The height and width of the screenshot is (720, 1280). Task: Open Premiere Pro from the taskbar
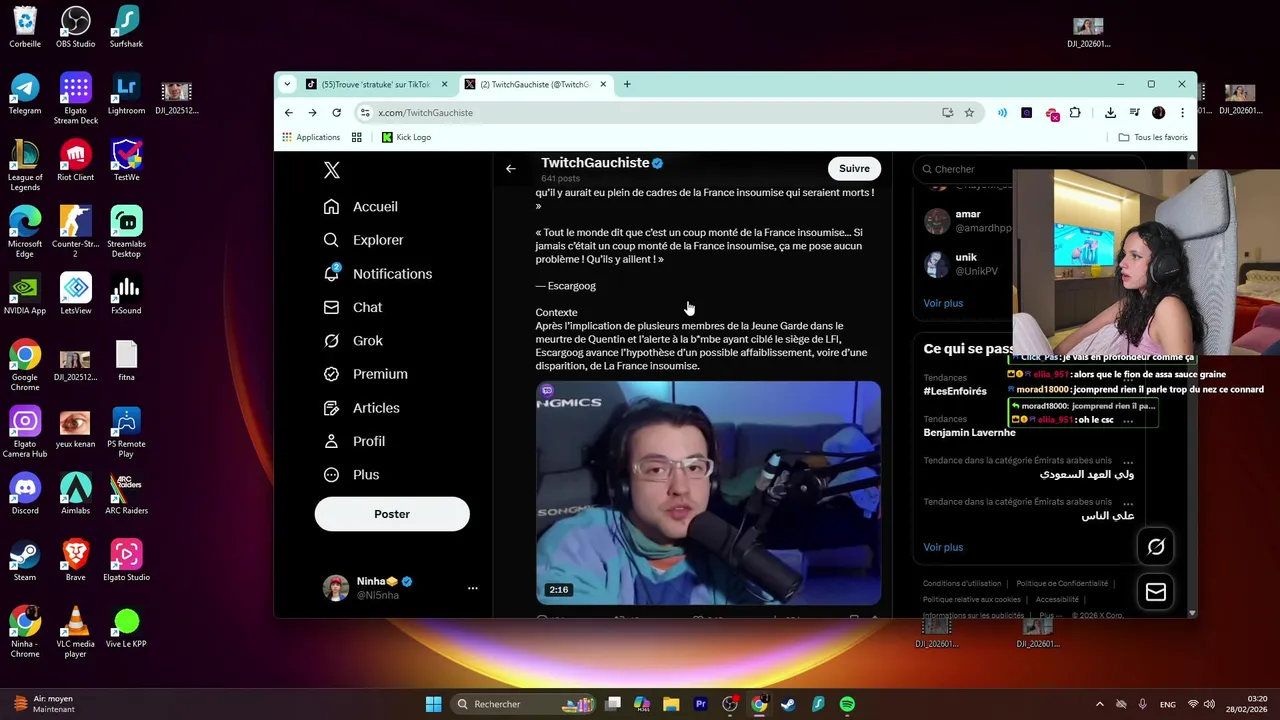point(701,704)
